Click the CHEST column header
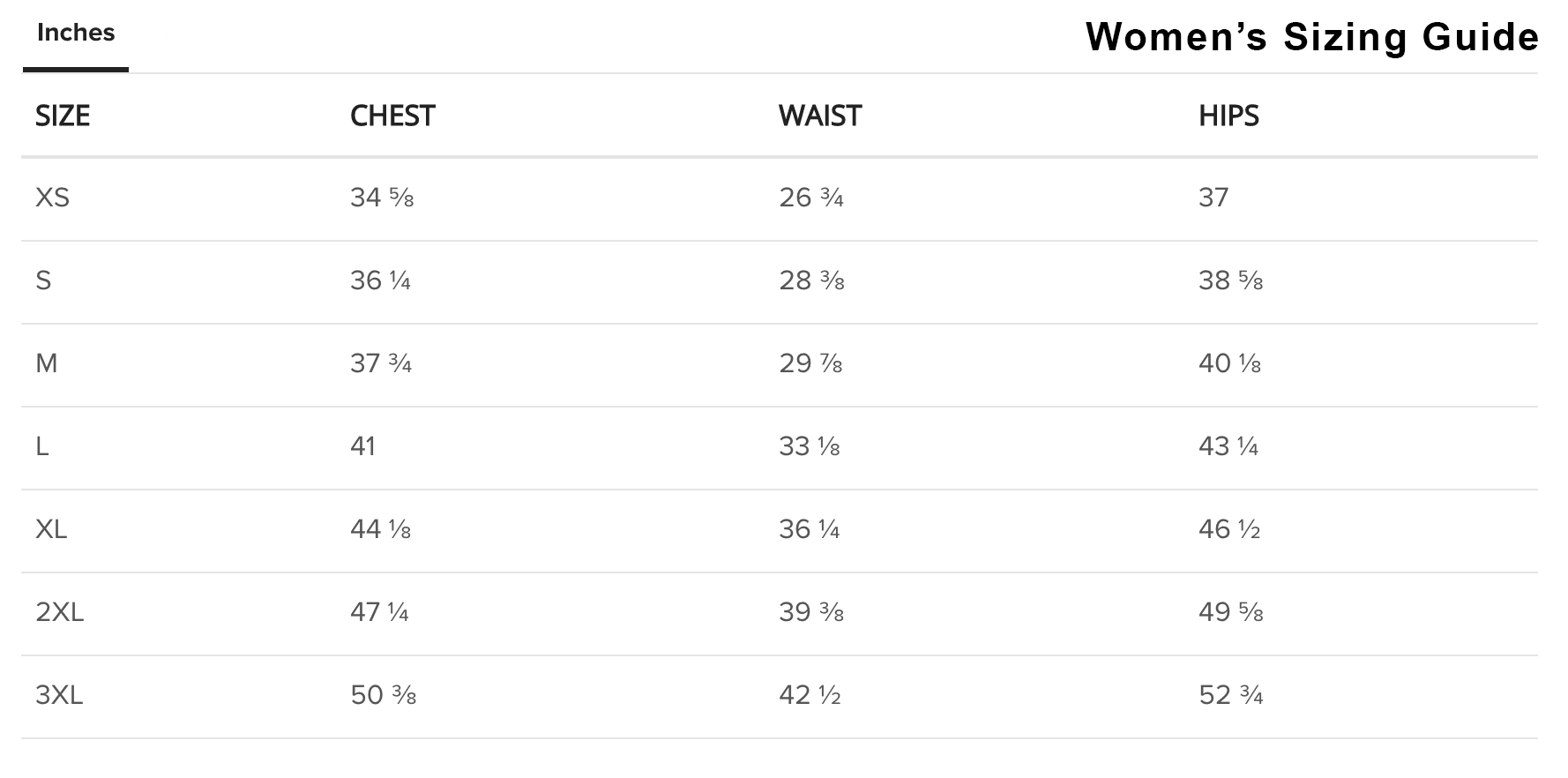Screen dimensions: 1568x778 coord(392,116)
